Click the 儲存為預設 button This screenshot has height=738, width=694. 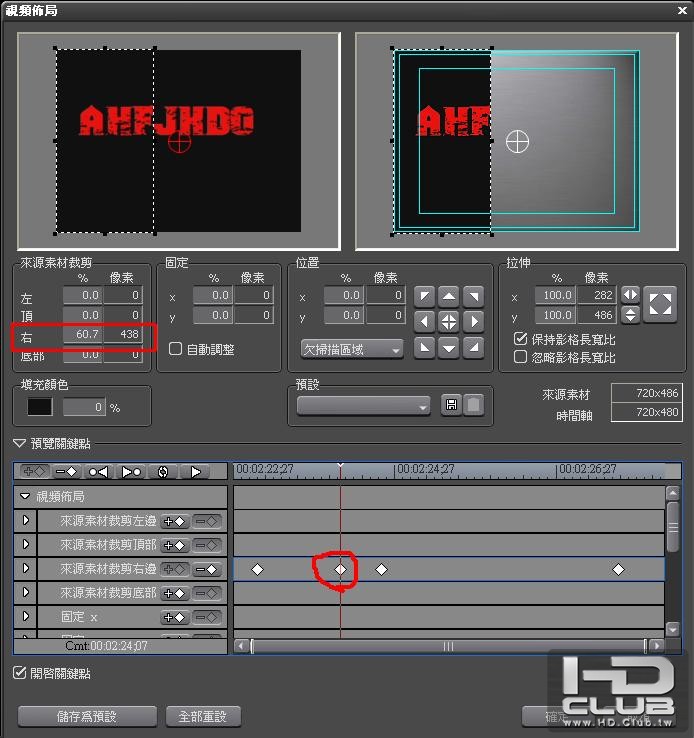[x=87, y=716]
